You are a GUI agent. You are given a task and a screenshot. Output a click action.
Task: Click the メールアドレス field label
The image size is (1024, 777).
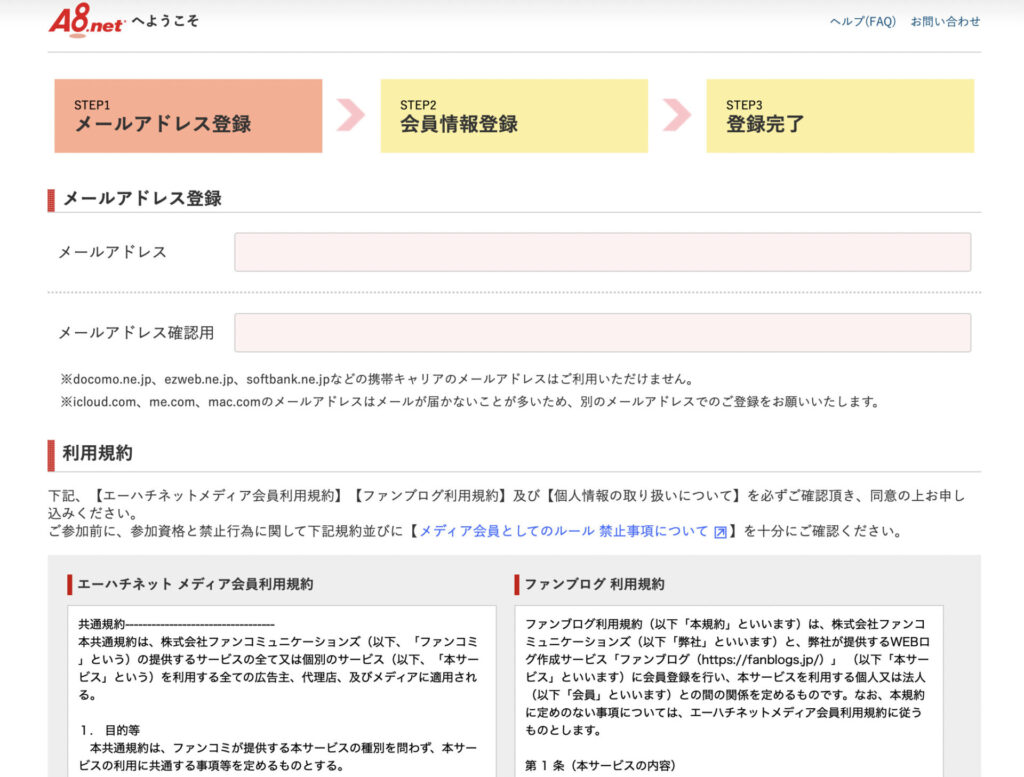pyautogui.click(x=112, y=252)
